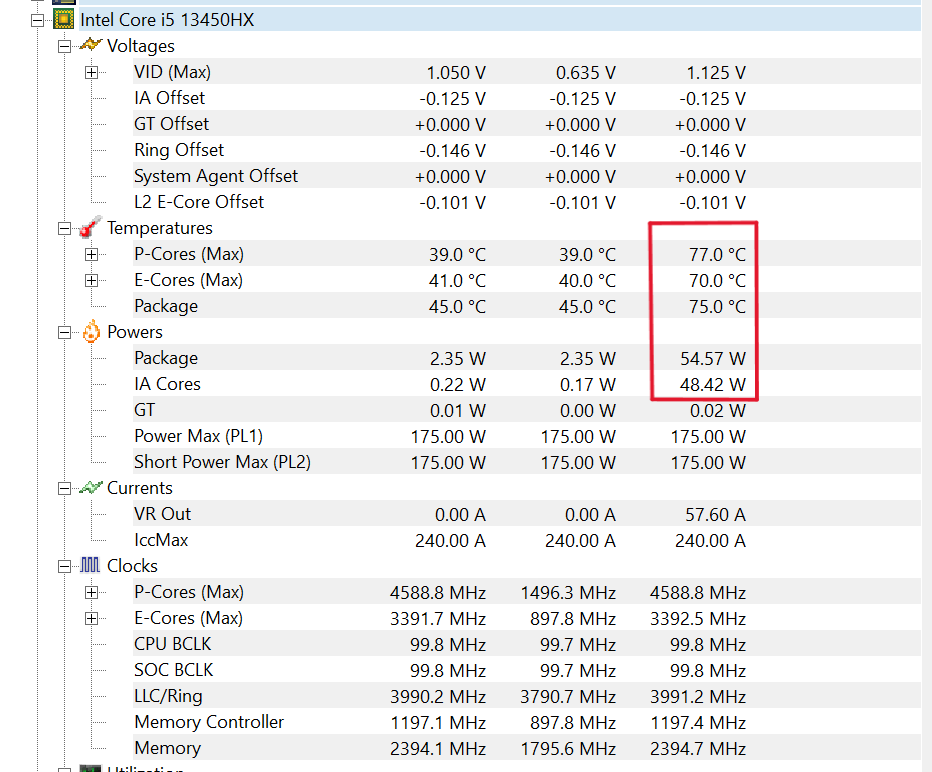Click the Voltages lightning icon

pos(90,45)
